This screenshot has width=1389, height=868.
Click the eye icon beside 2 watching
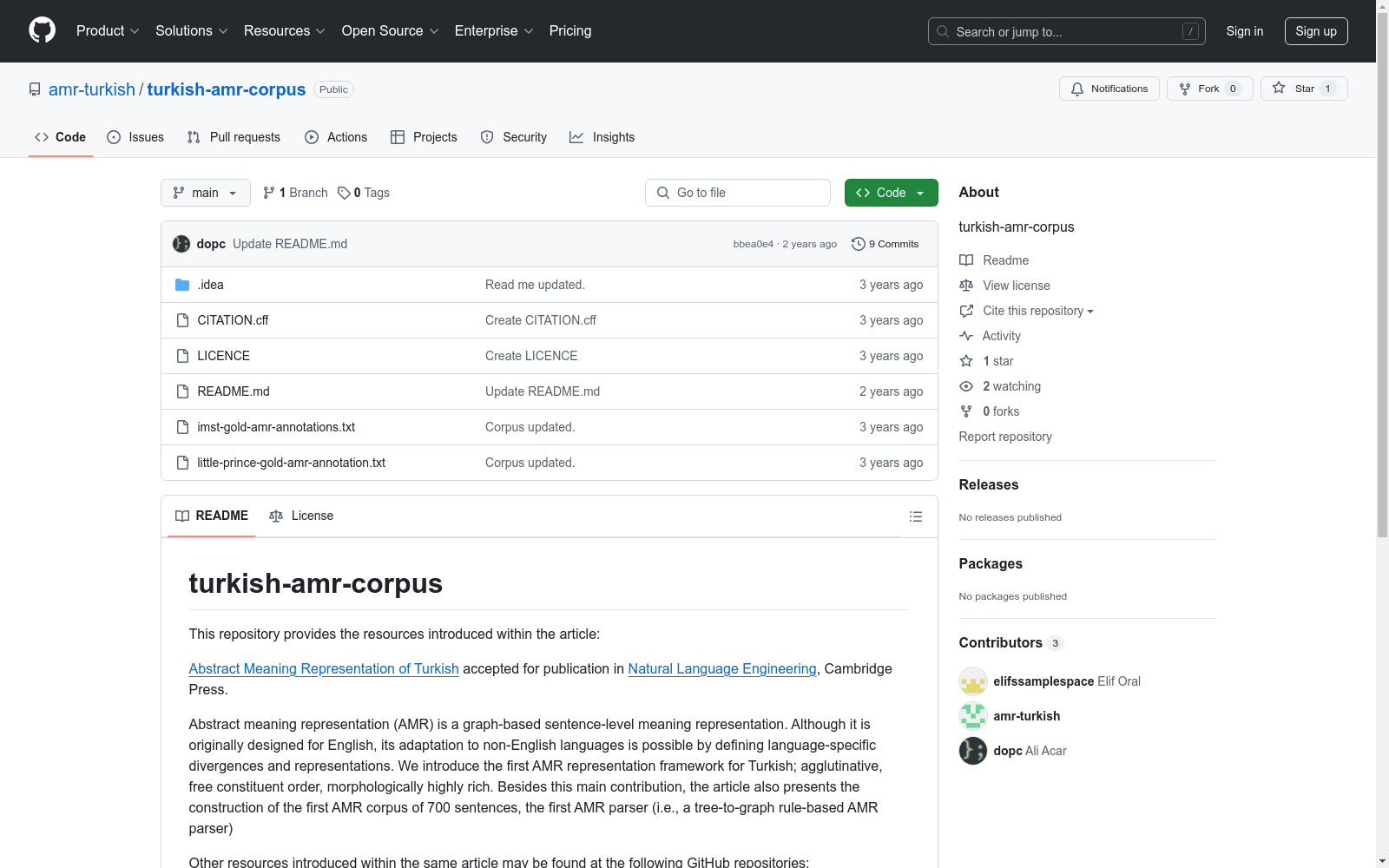pyautogui.click(x=966, y=386)
